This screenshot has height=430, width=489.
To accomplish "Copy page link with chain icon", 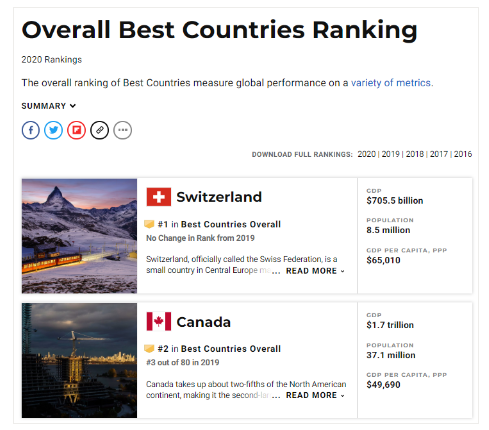I will pyautogui.click(x=99, y=130).
